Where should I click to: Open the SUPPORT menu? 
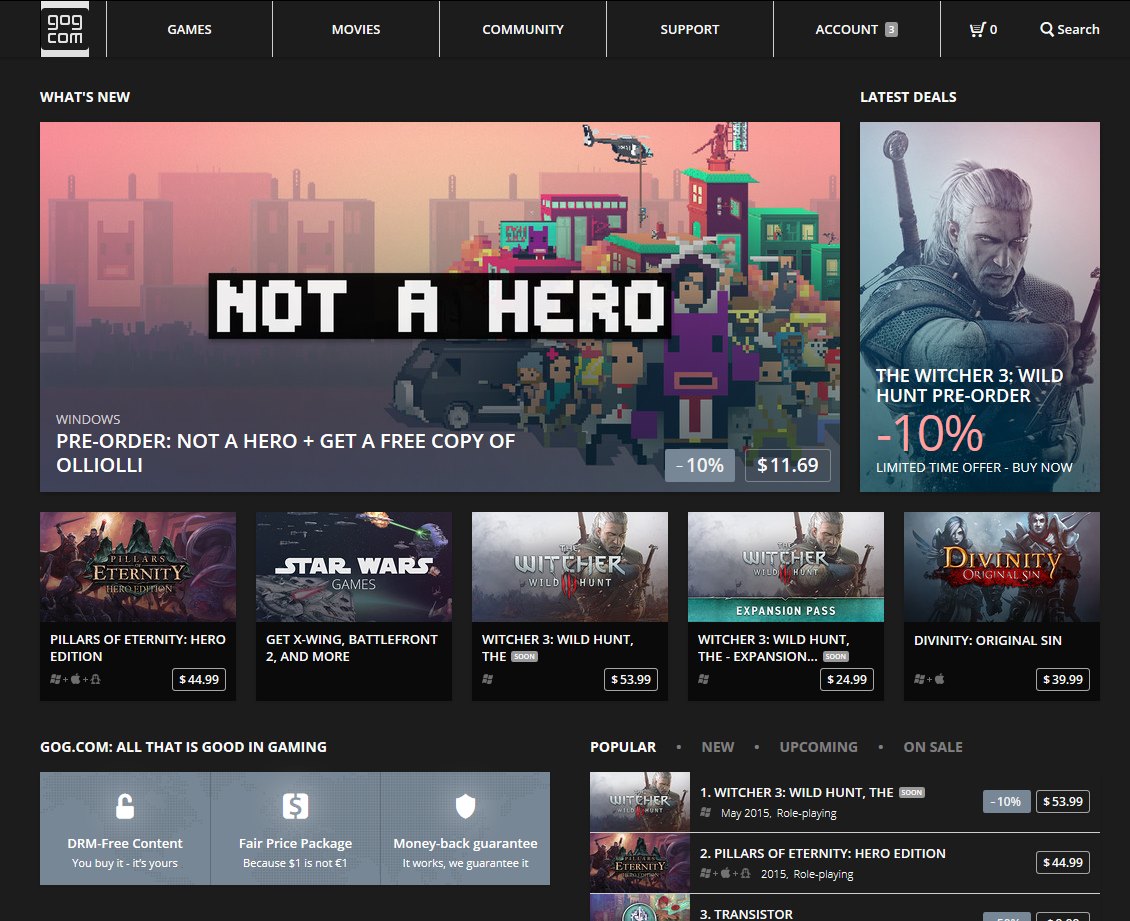(x=690, y=30)
